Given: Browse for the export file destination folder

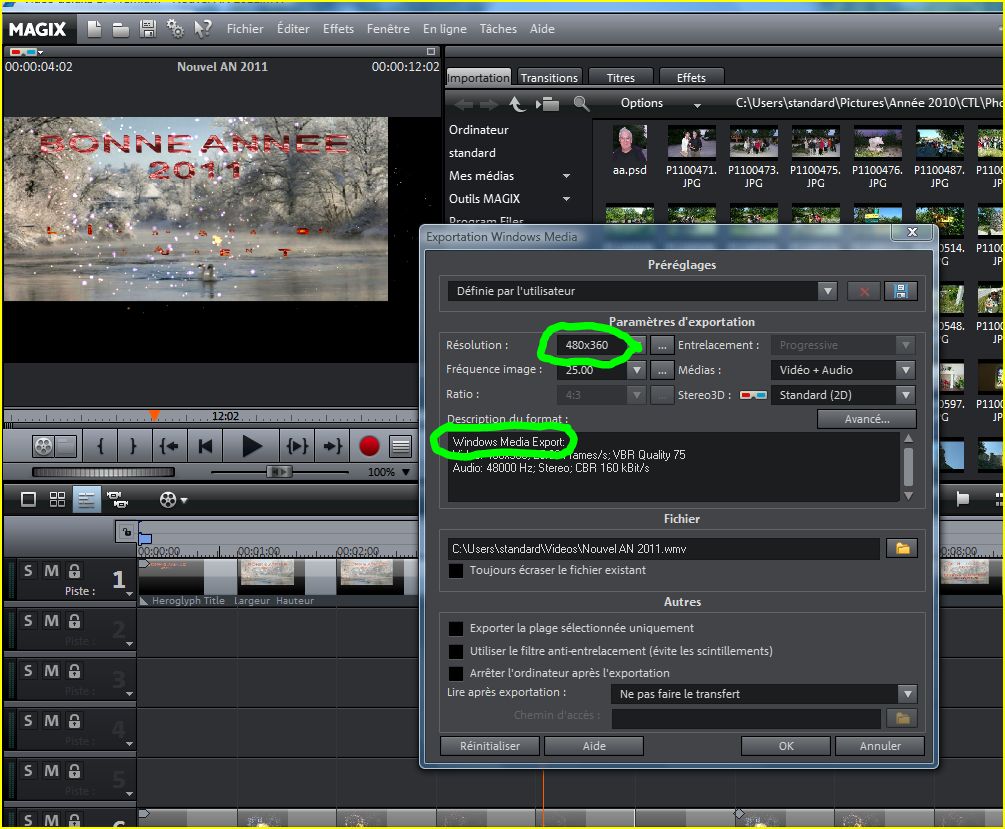Looking at the screenshot, I should tap(902, 549).
